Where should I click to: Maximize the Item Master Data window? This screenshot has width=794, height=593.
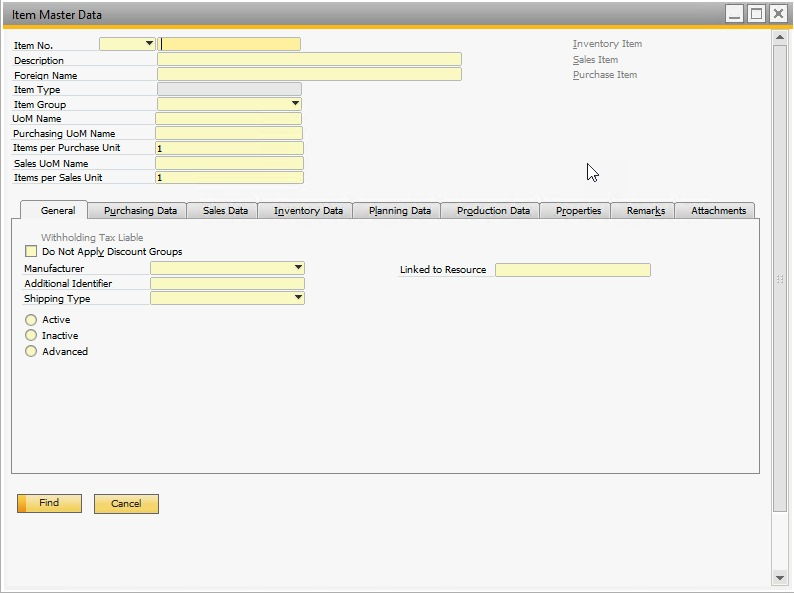tap(757, 14)
